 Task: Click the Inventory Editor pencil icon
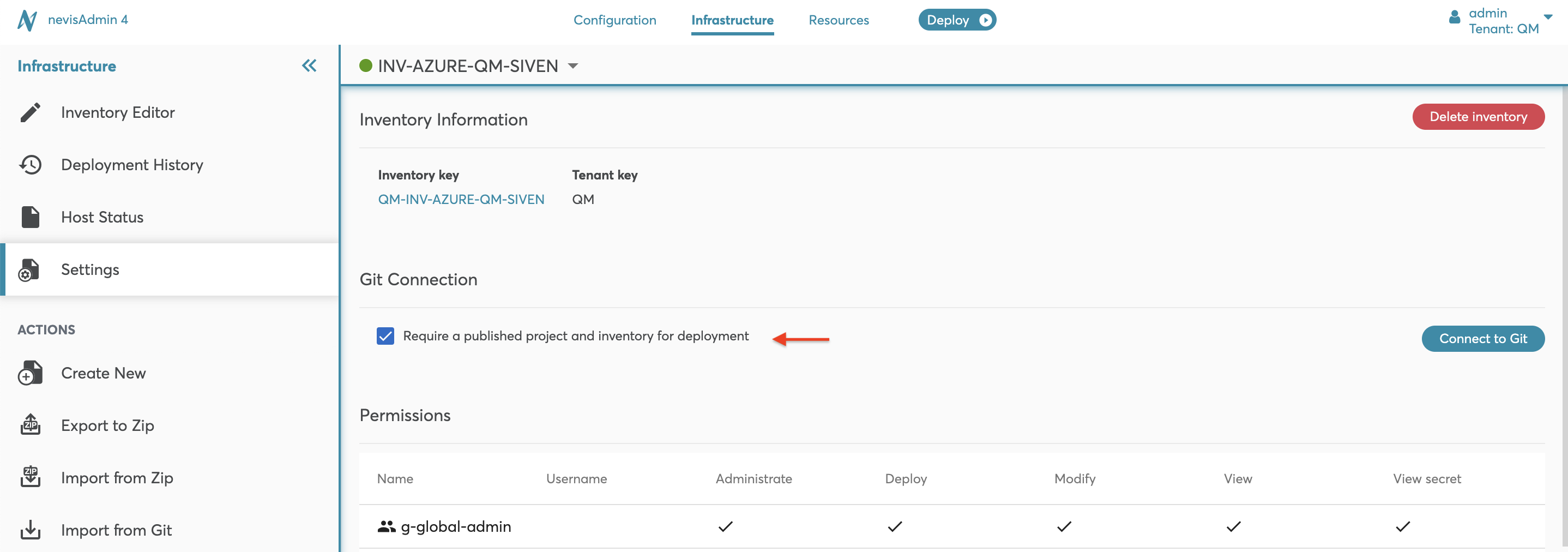pos(31,113)
